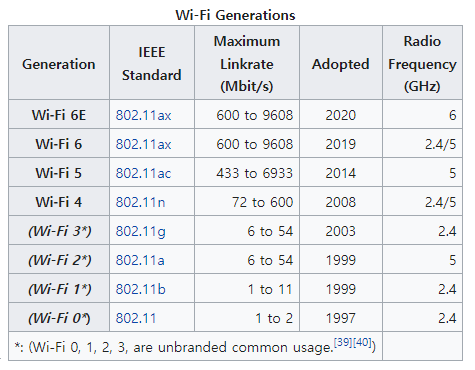Select the (Wi-Fi 0*) row label
Screen dimensions: 475x370
pyautogui.click(x=59, y=318)
